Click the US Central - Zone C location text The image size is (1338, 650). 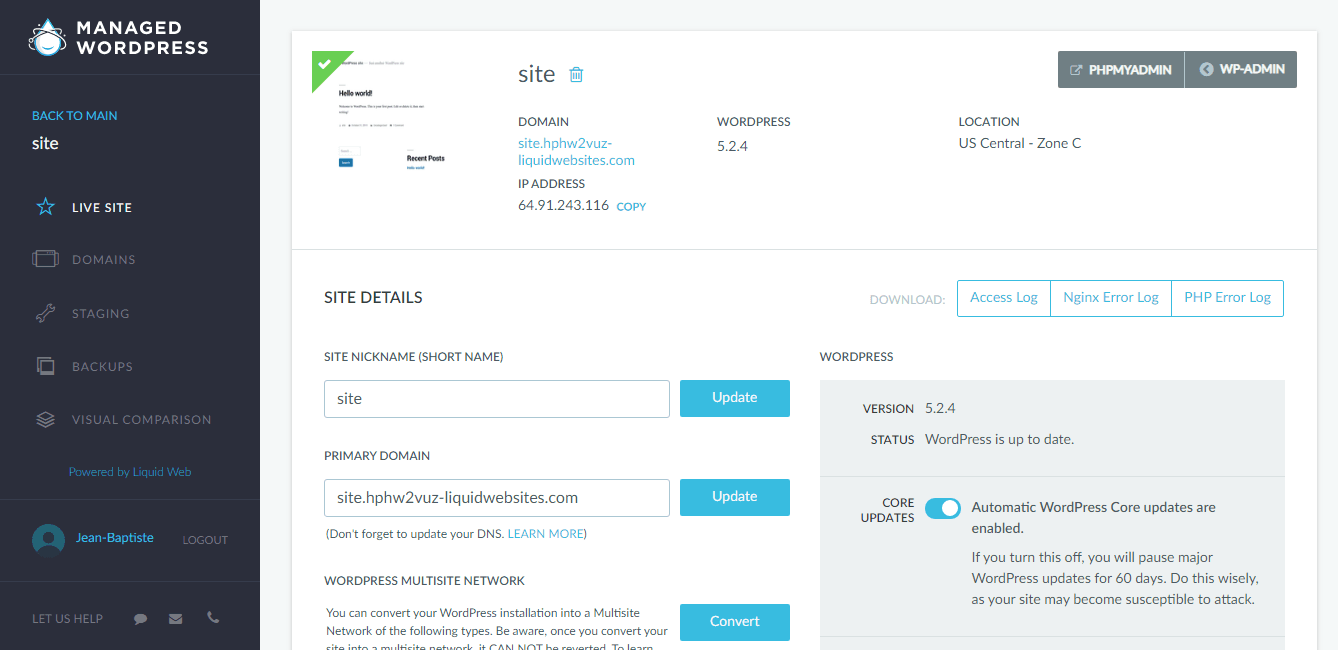coord(1020,143)
